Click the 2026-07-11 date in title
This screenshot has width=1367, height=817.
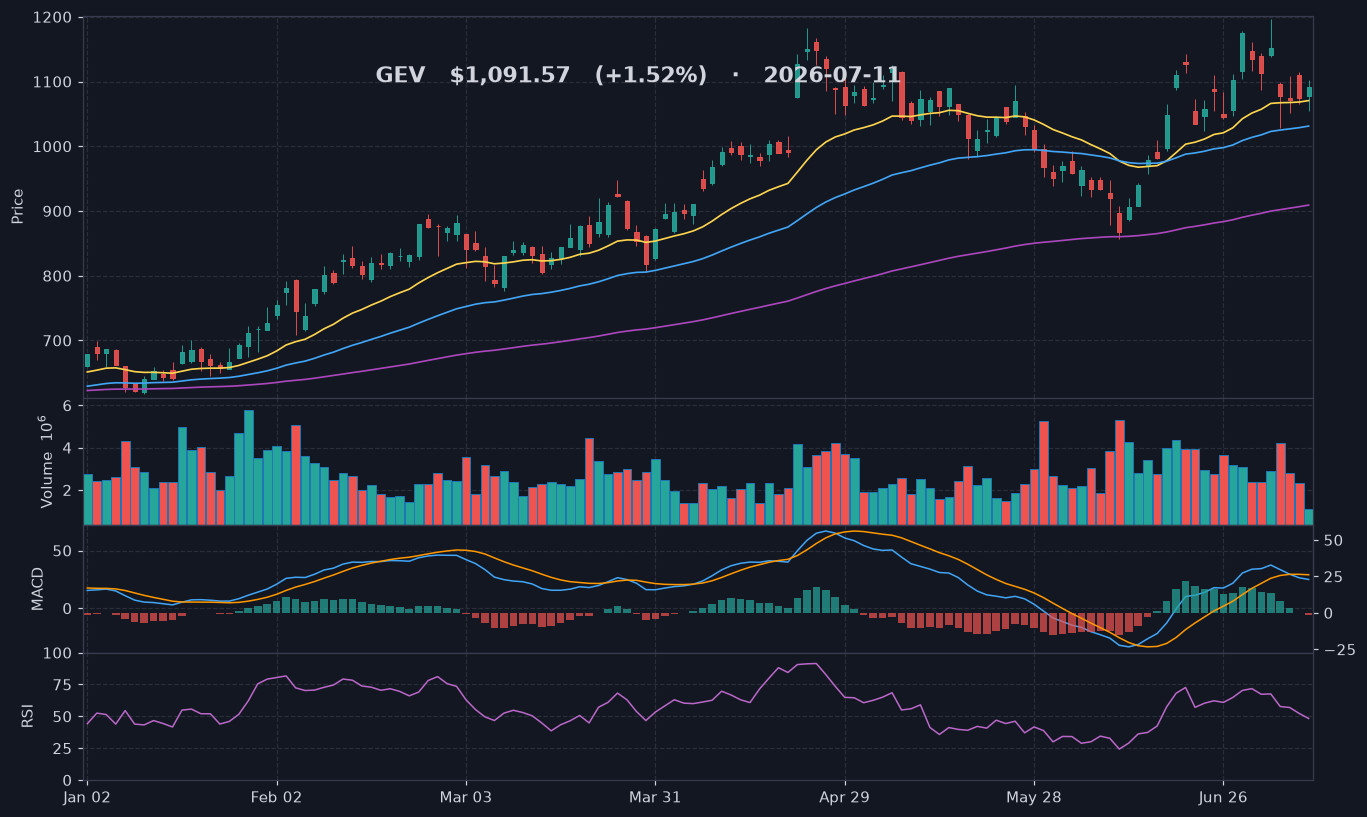832,76
